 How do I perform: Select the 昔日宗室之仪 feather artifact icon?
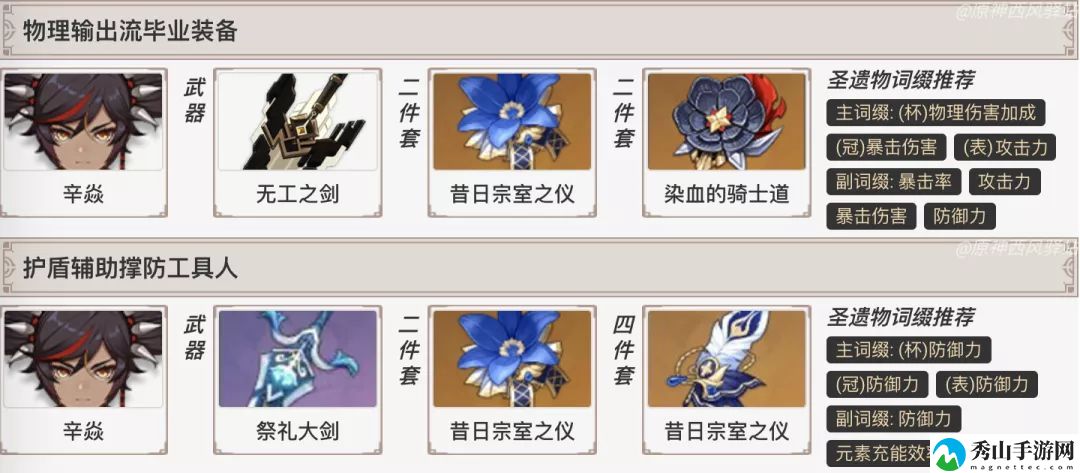(x=726, y=359)
